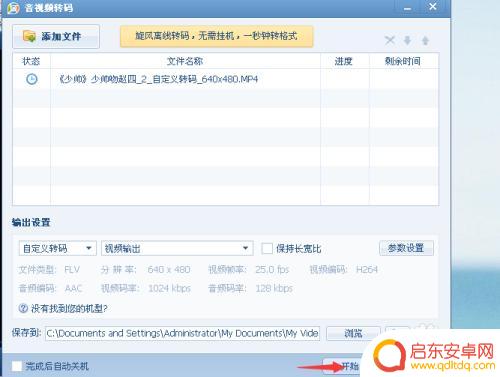The height and width of the screenshot is (377, 500).
Task: Click the 保存到 save path field
Action: pyautogui.click(x=182, y=333)
